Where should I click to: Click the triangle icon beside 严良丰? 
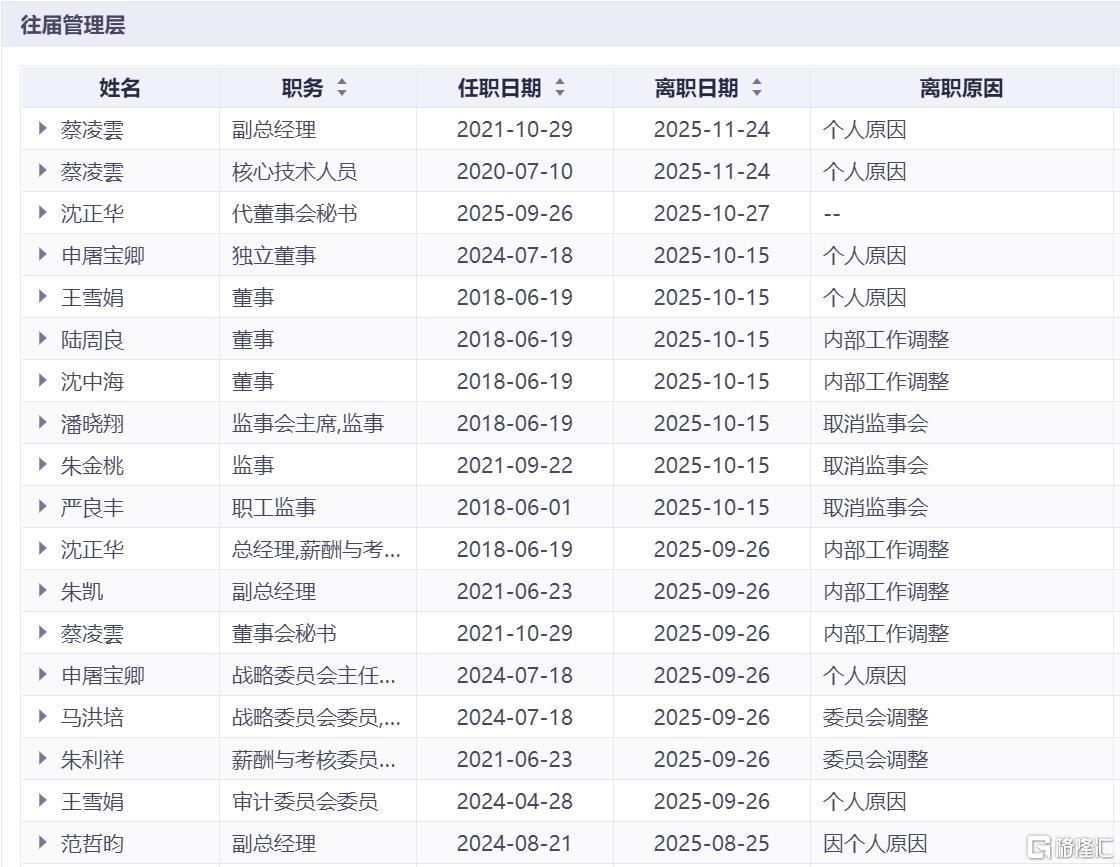(x=43, y=507)
